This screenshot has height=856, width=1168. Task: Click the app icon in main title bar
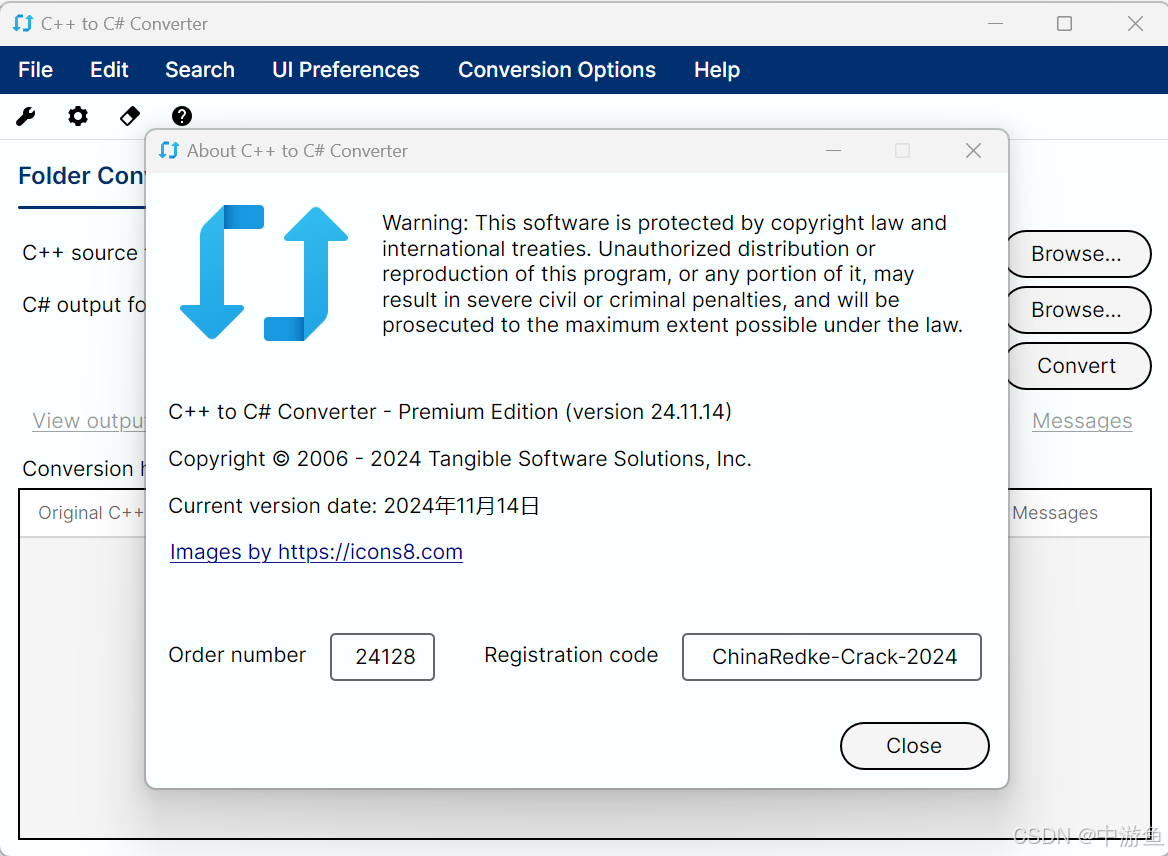[x=23, y=24]
